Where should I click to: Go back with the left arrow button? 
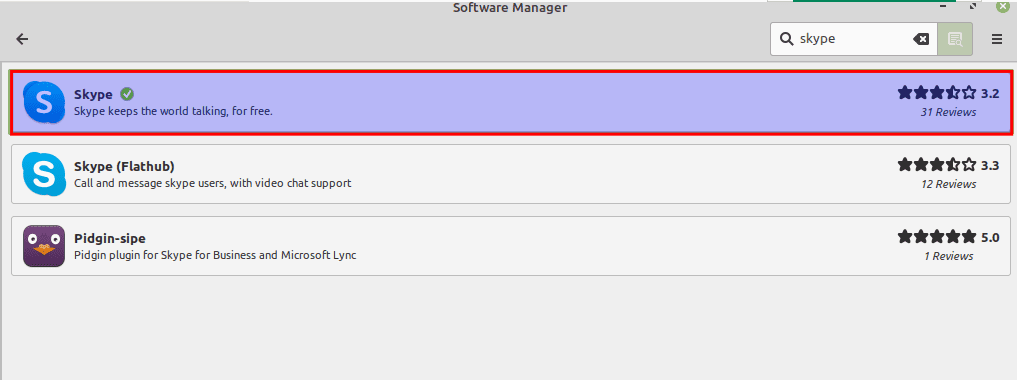(x=22, y=39)
